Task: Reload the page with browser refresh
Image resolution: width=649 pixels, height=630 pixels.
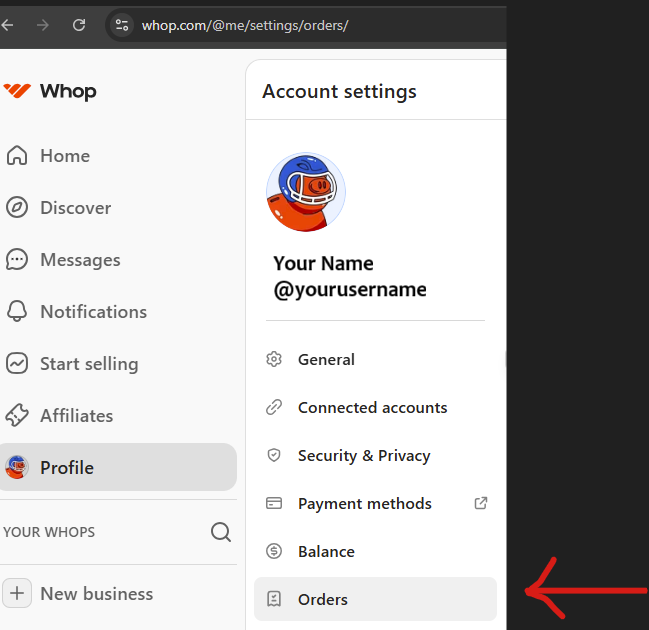Action: coord(79,25)
